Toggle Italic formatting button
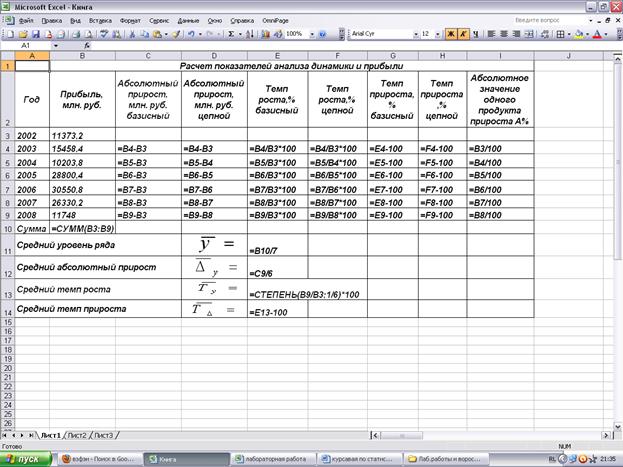The image size is (623, 467). click(x=463, y=34)
